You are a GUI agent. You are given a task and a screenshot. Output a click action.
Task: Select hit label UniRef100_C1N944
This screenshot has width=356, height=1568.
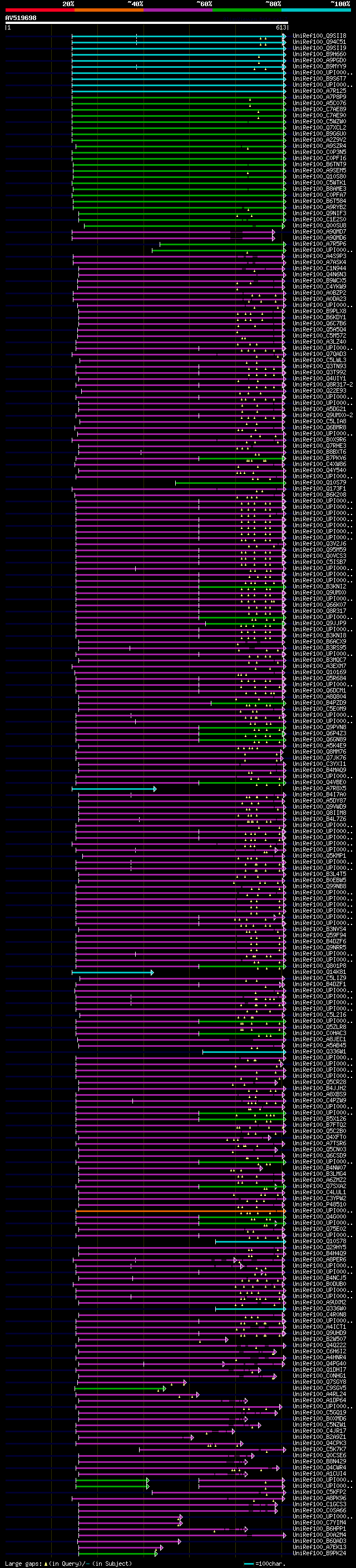(319, 269)
